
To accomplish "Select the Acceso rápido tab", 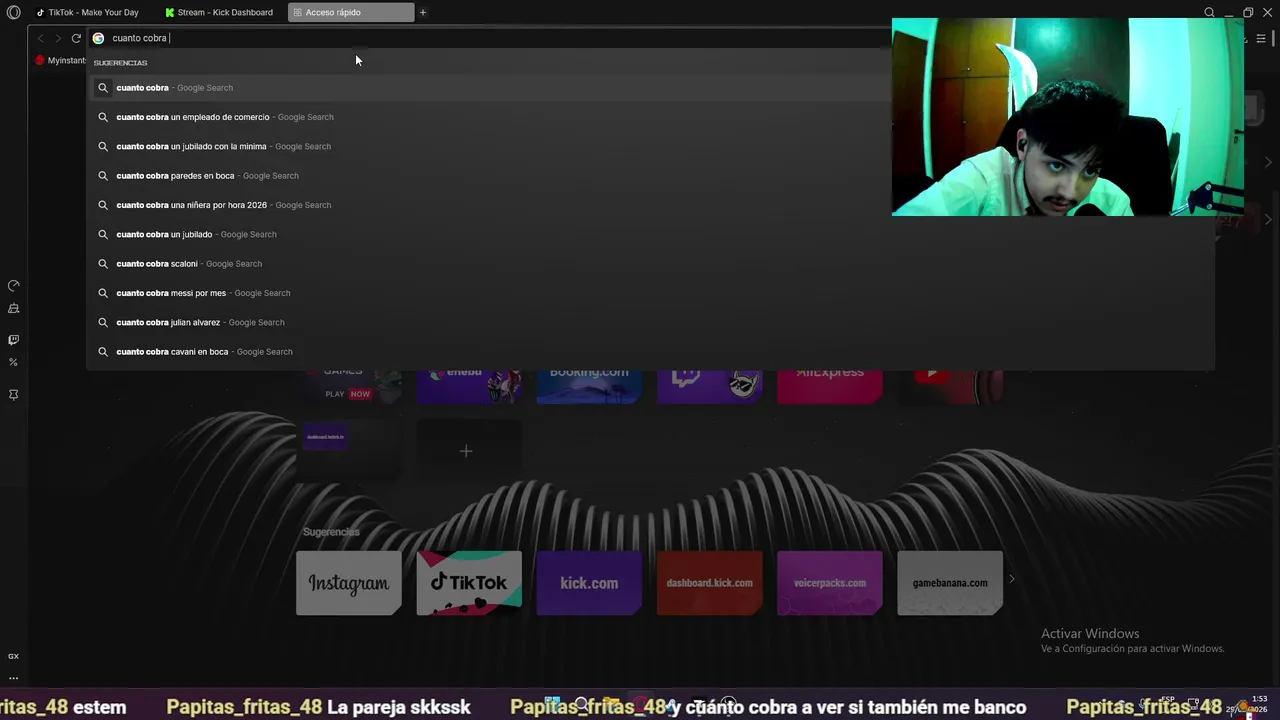I will pyautogui.click(x=350, y=12).
